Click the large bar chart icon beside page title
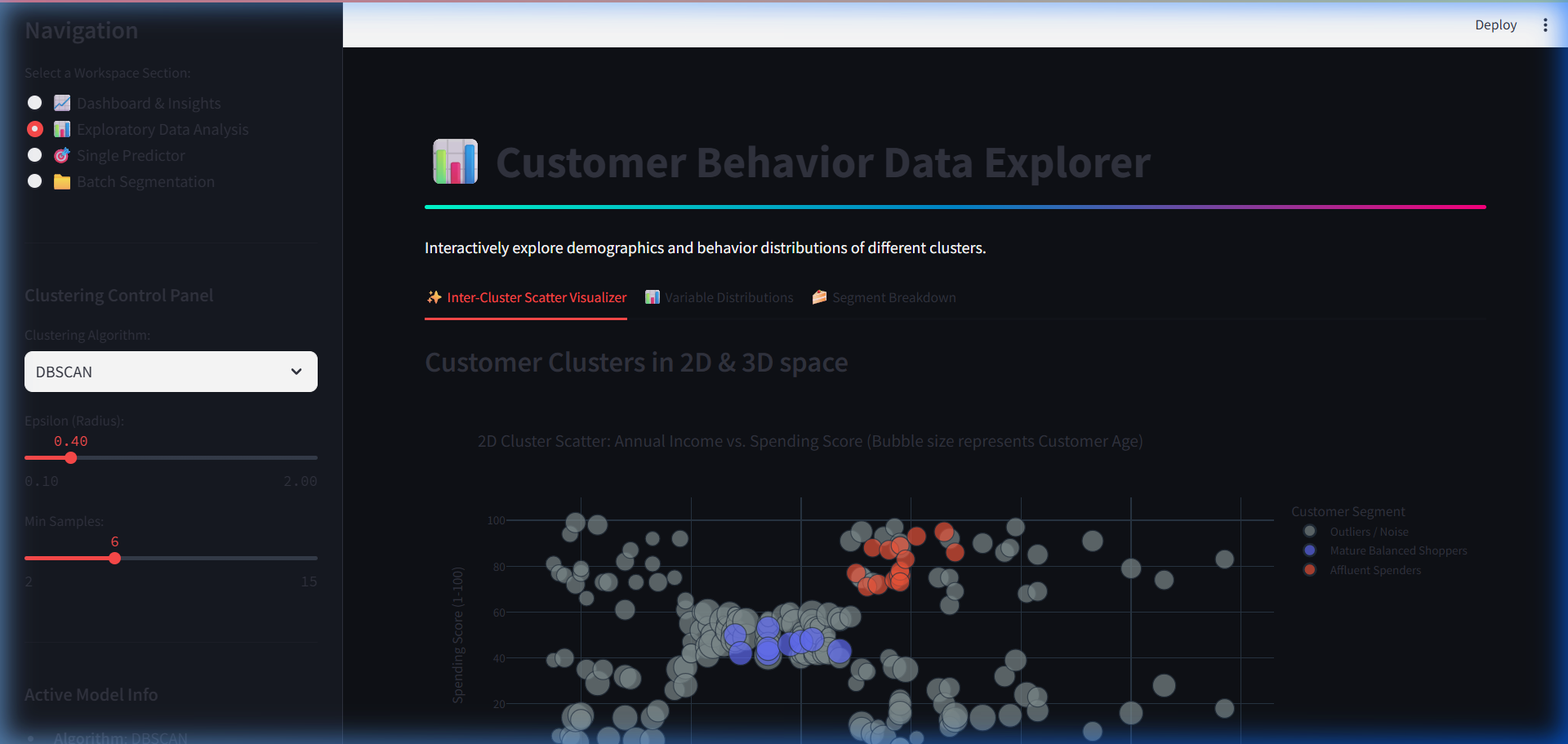The width and height of the screenshot is (1568, 744). [455, 161]
